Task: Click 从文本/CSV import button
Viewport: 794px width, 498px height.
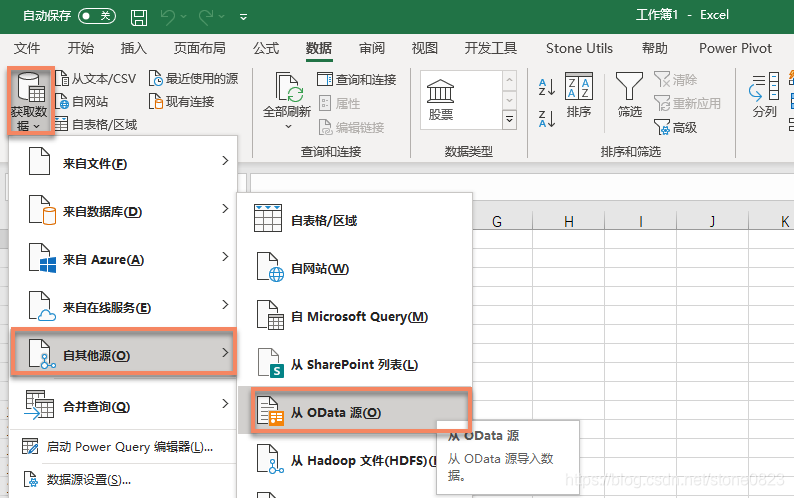Action: pos(96,79)
